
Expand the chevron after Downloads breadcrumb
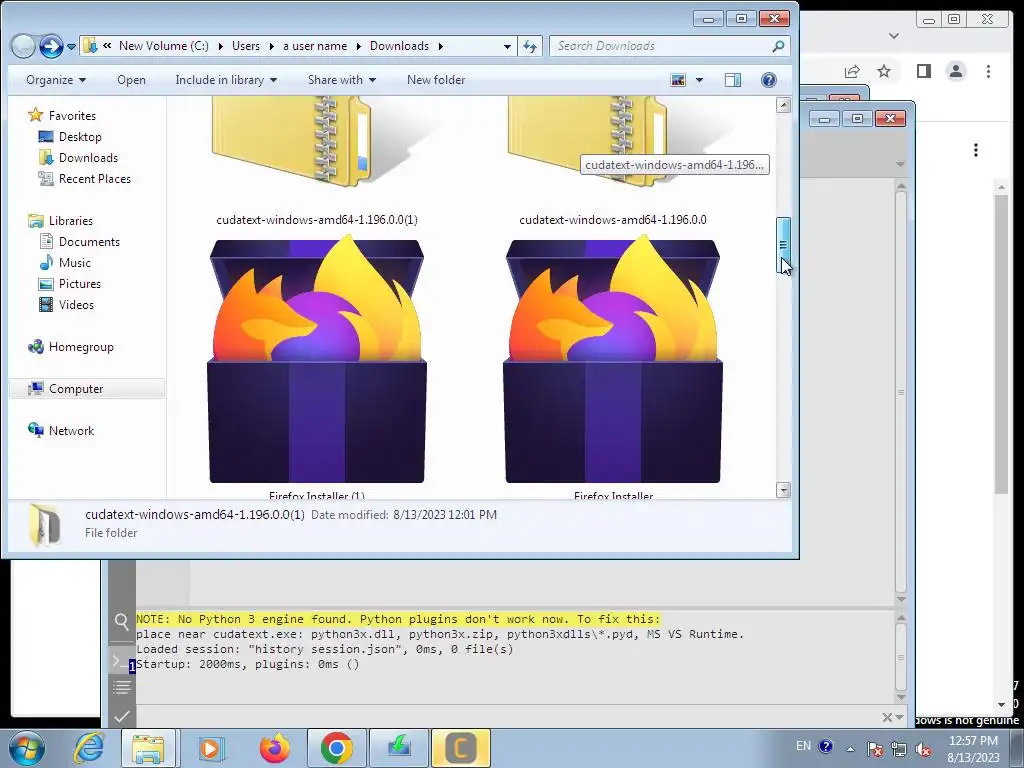[x=441, y=46]
